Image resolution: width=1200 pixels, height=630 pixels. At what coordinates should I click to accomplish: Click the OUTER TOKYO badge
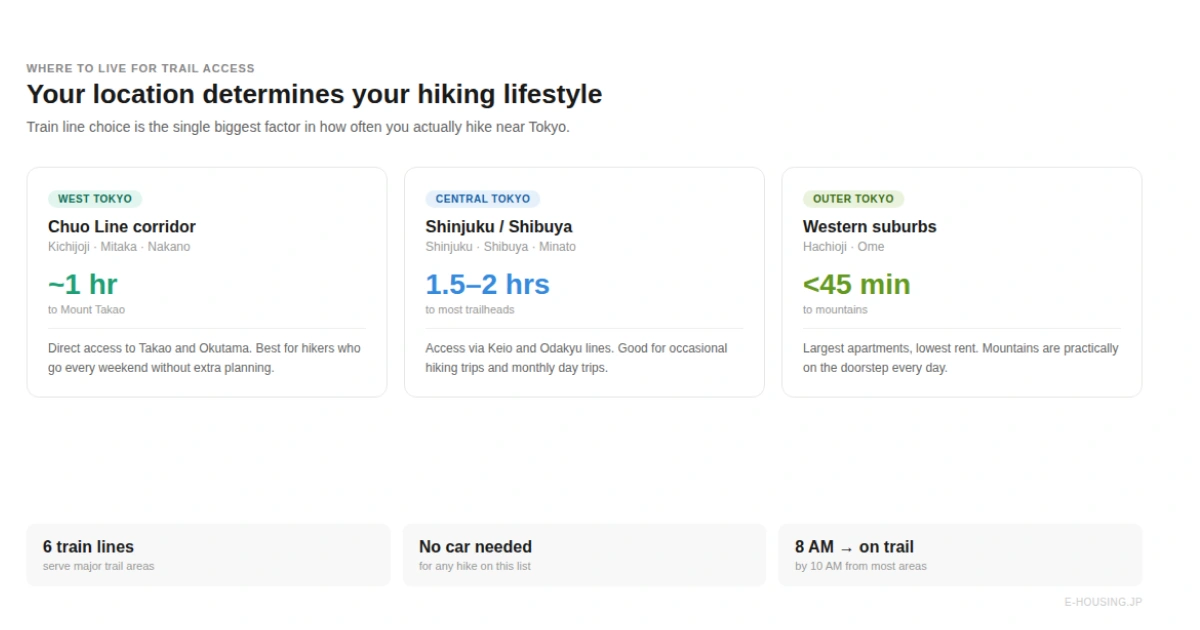click(853, 199)
